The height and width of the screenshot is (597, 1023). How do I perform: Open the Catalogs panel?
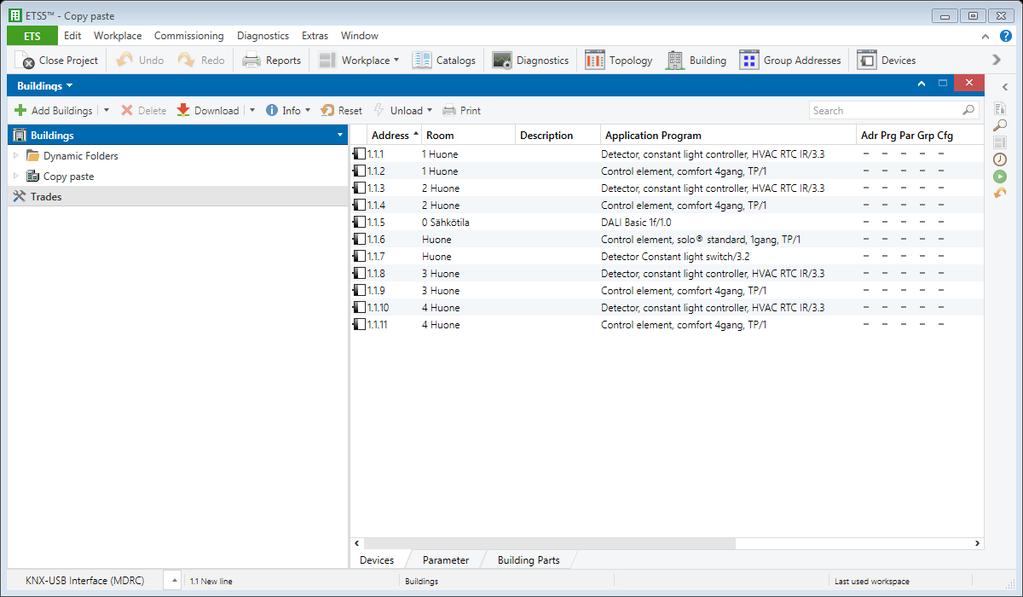(444, 60)
